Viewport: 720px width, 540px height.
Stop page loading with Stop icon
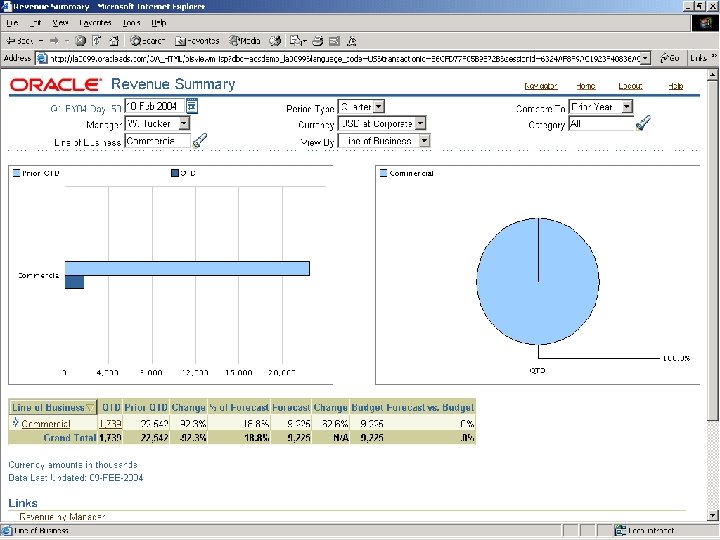(80, 41)
